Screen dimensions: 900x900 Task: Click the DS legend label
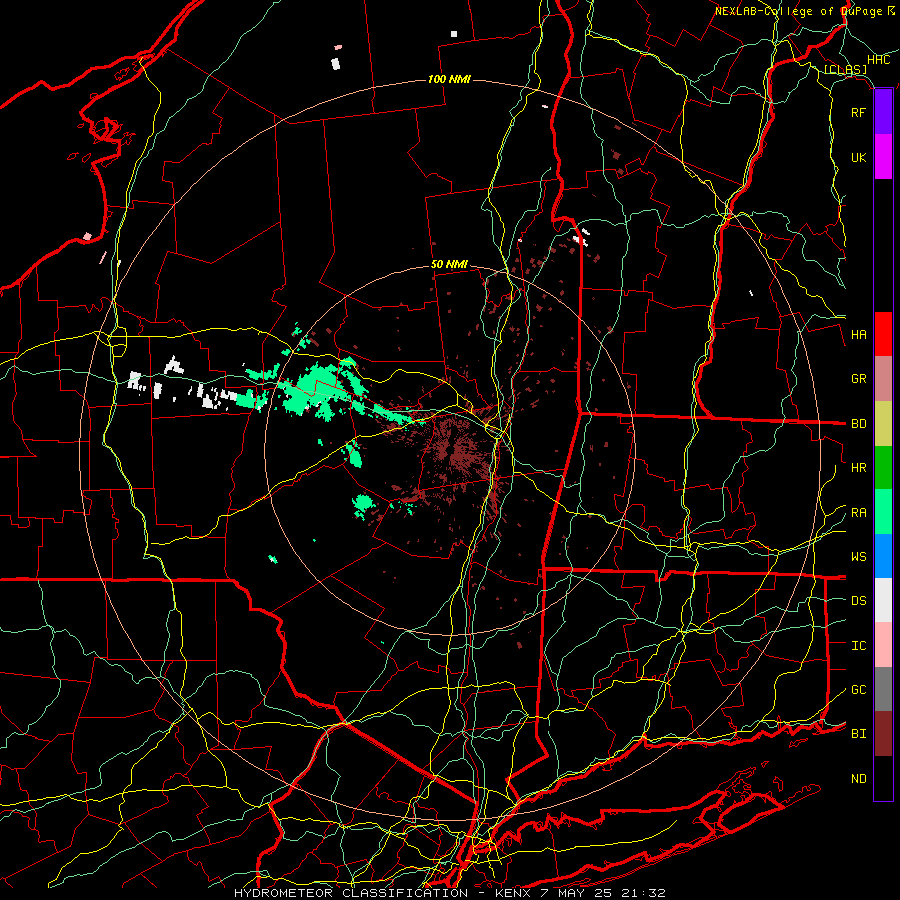click(858, 601)
